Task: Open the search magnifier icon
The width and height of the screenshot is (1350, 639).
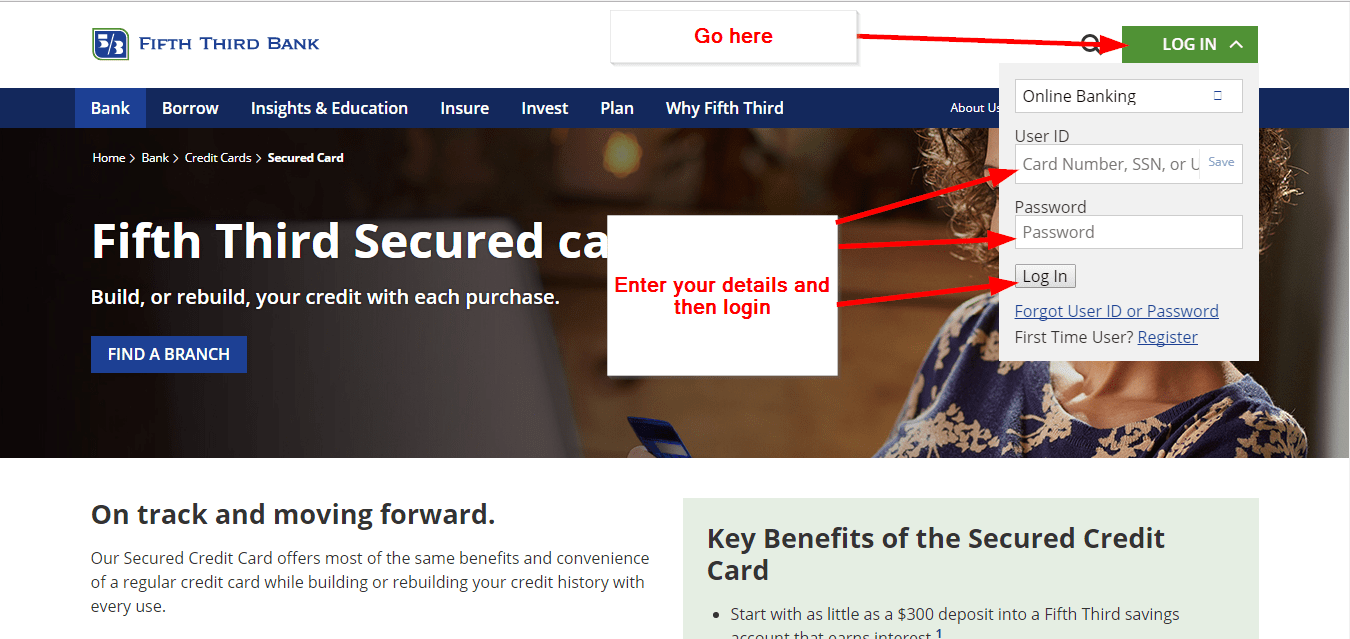Action: point(1090,44)
